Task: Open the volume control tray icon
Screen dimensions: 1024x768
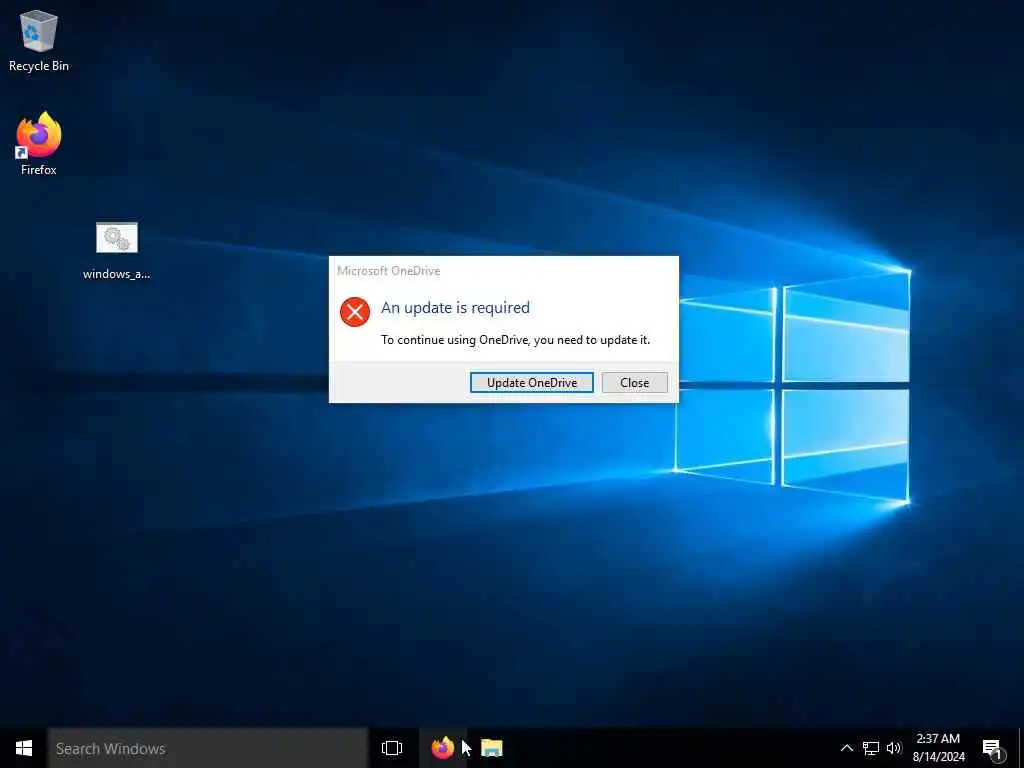Action: (x=894, y=748)
